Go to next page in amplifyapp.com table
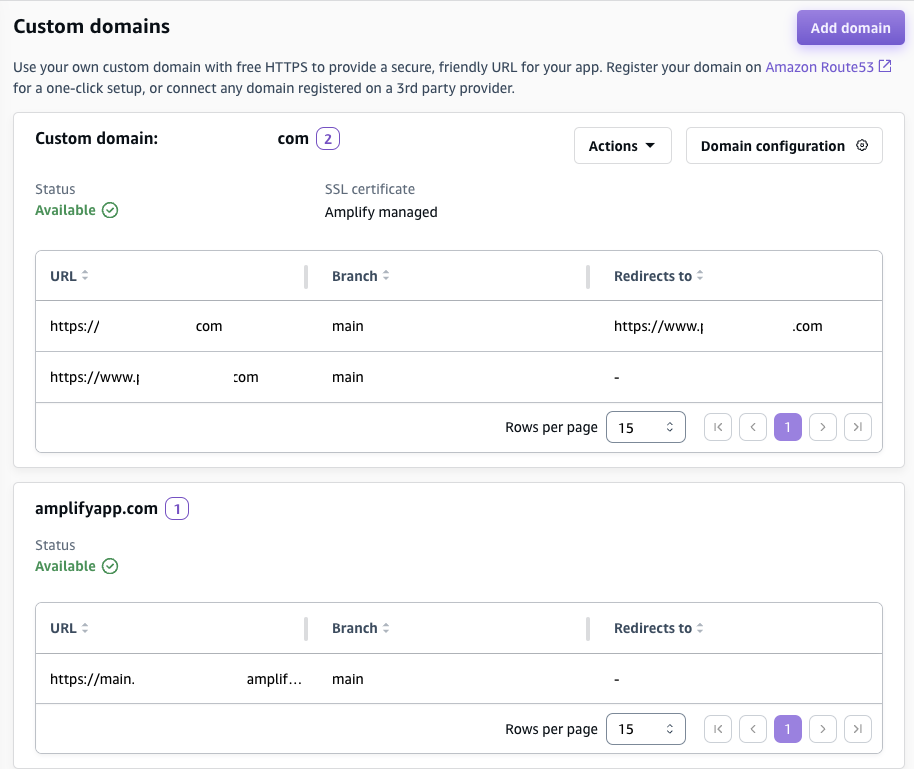The width and height of the screenshot is (914, 769). click(x=822, y=730)
